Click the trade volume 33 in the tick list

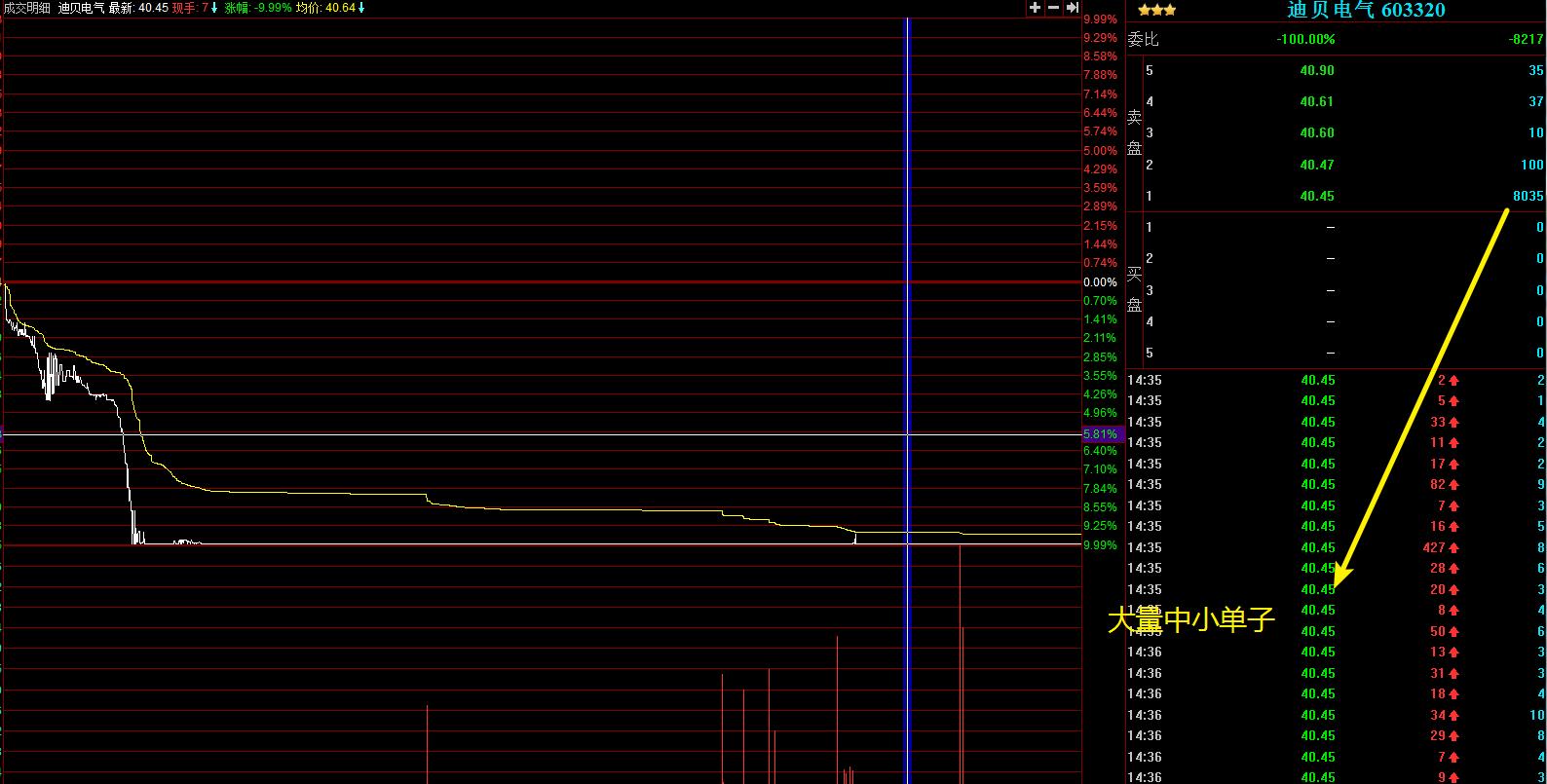1438,423
